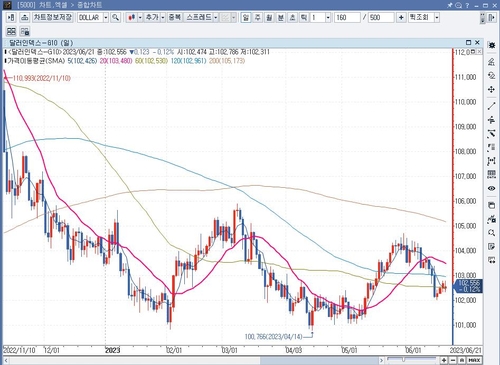500x365 pixels.
Task: Open chart settings gear in right sidebar
Action: 491,45
